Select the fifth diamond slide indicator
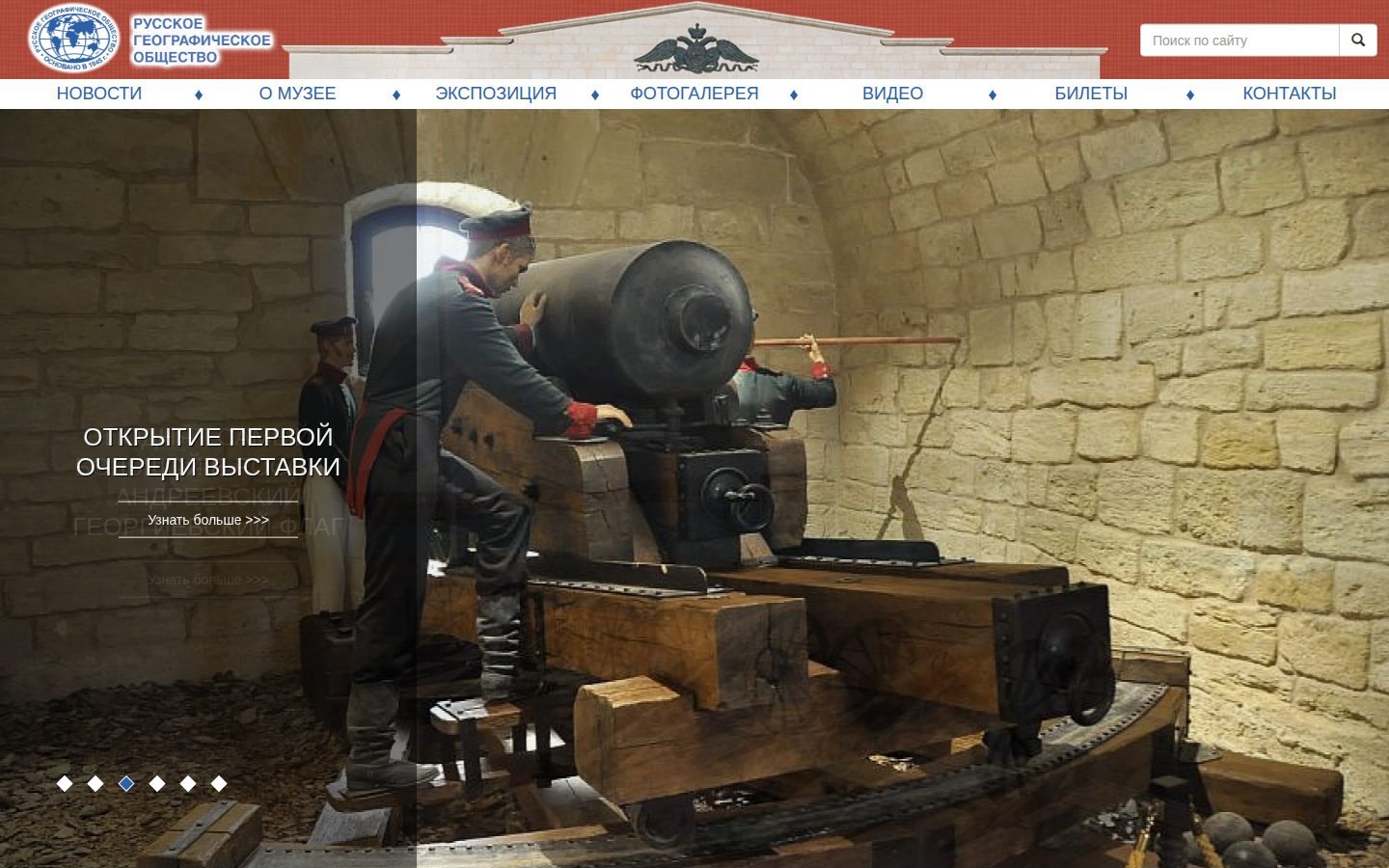 pos(188,783)
